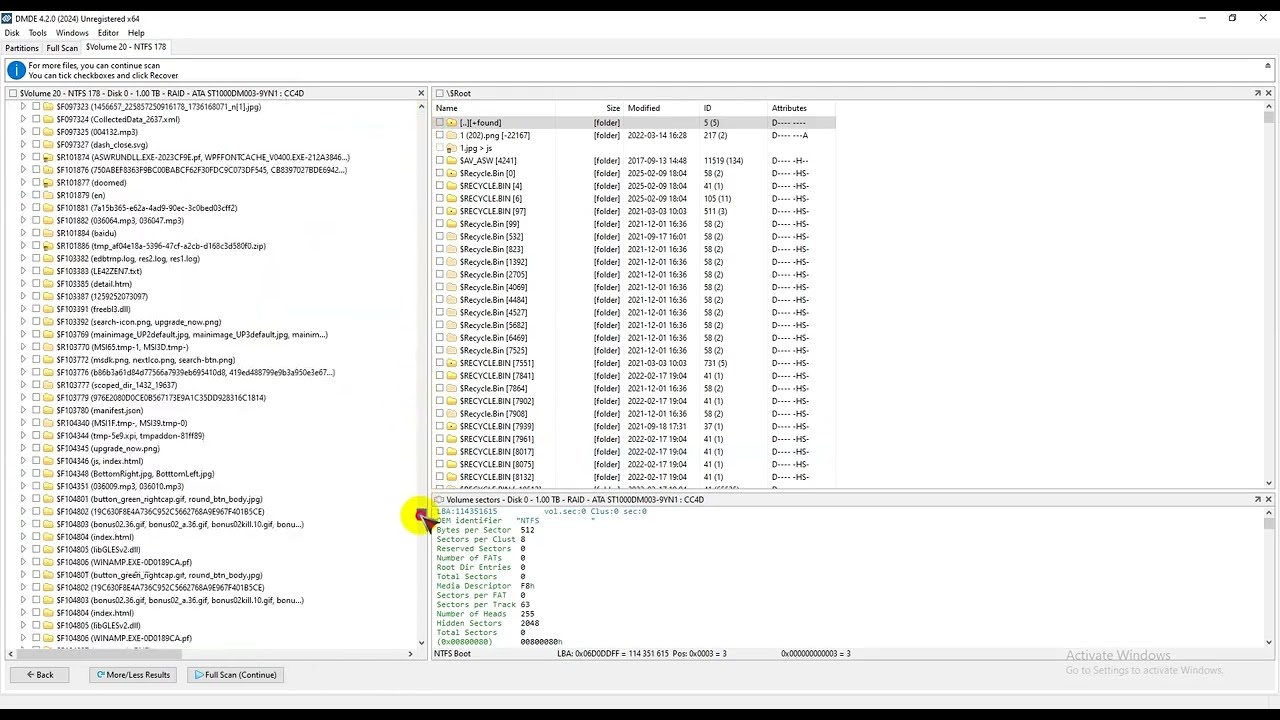Click the folder icon of $AV_ASW [4241]
The height and width of the screenshot is (720, 1280).
(452, 160)
